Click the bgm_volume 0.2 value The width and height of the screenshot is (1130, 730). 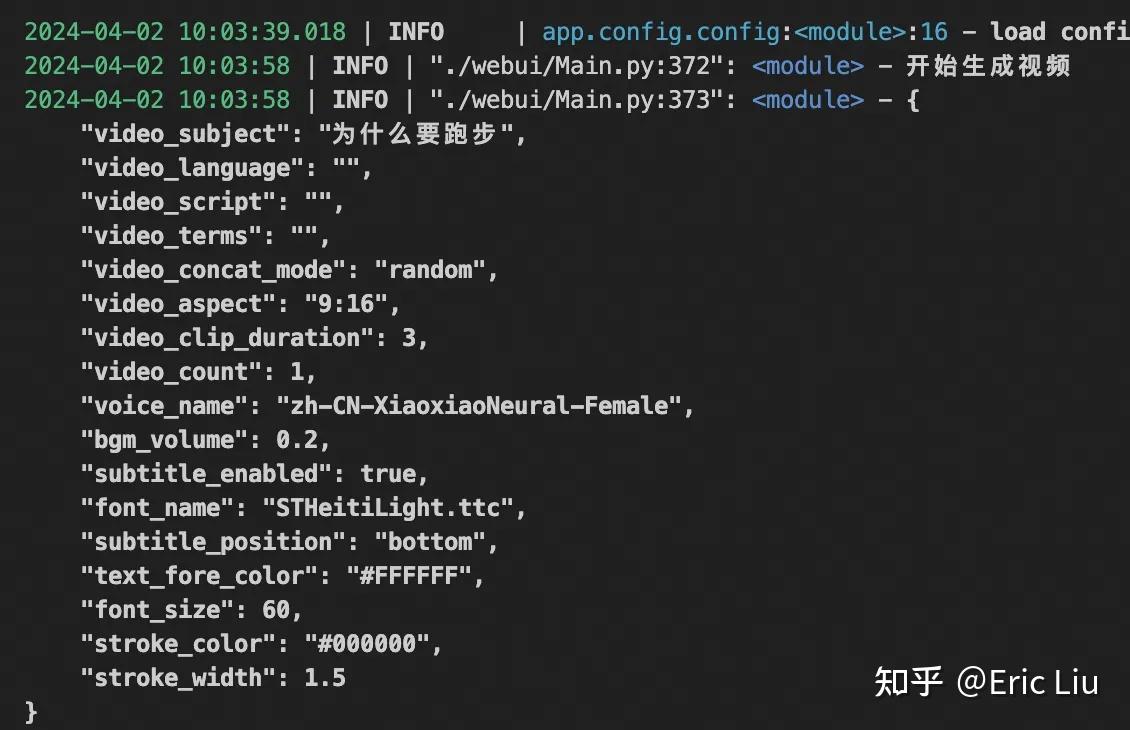(x=297, y=440)
